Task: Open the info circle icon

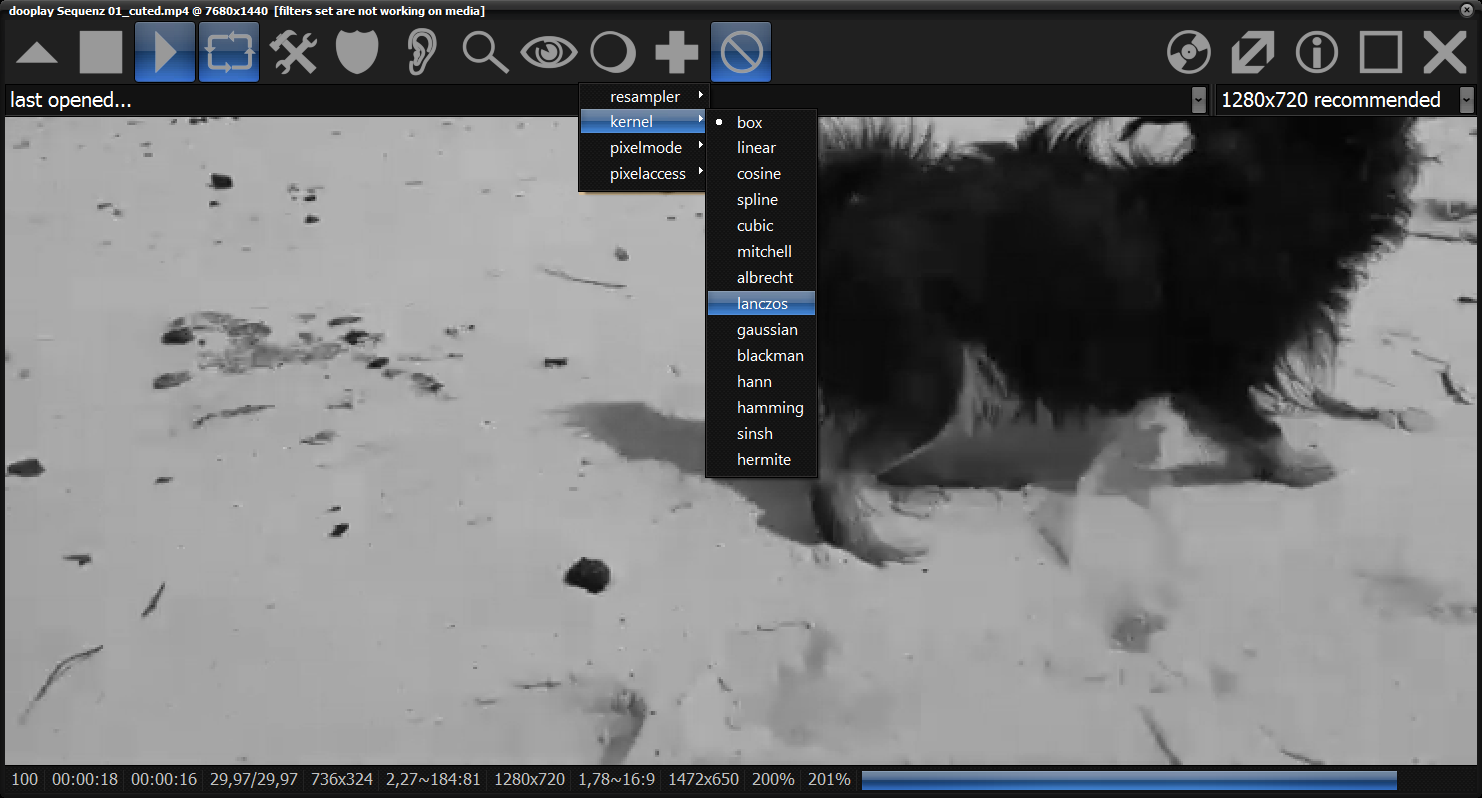Action: click(x=1317, y=52)
